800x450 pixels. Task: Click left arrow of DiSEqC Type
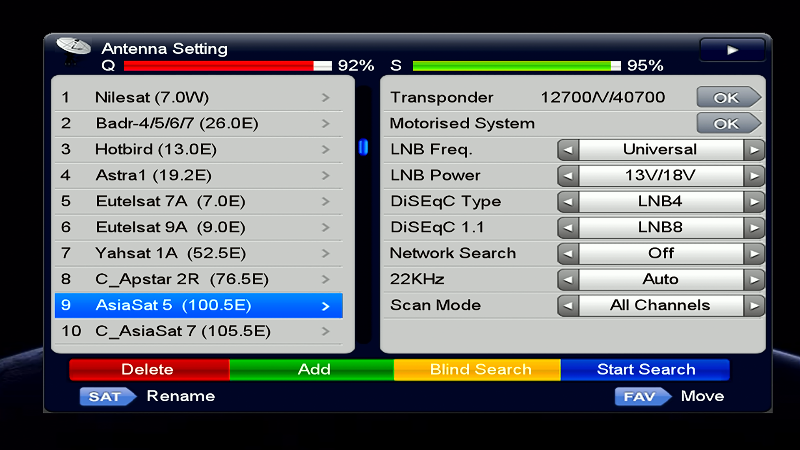[568, 202]
